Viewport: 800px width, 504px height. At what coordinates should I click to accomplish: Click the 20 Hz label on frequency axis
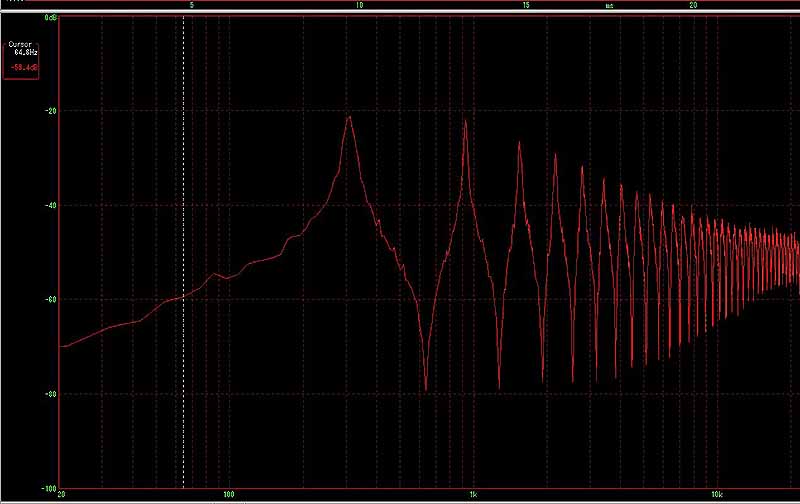(x=62, y=495)
